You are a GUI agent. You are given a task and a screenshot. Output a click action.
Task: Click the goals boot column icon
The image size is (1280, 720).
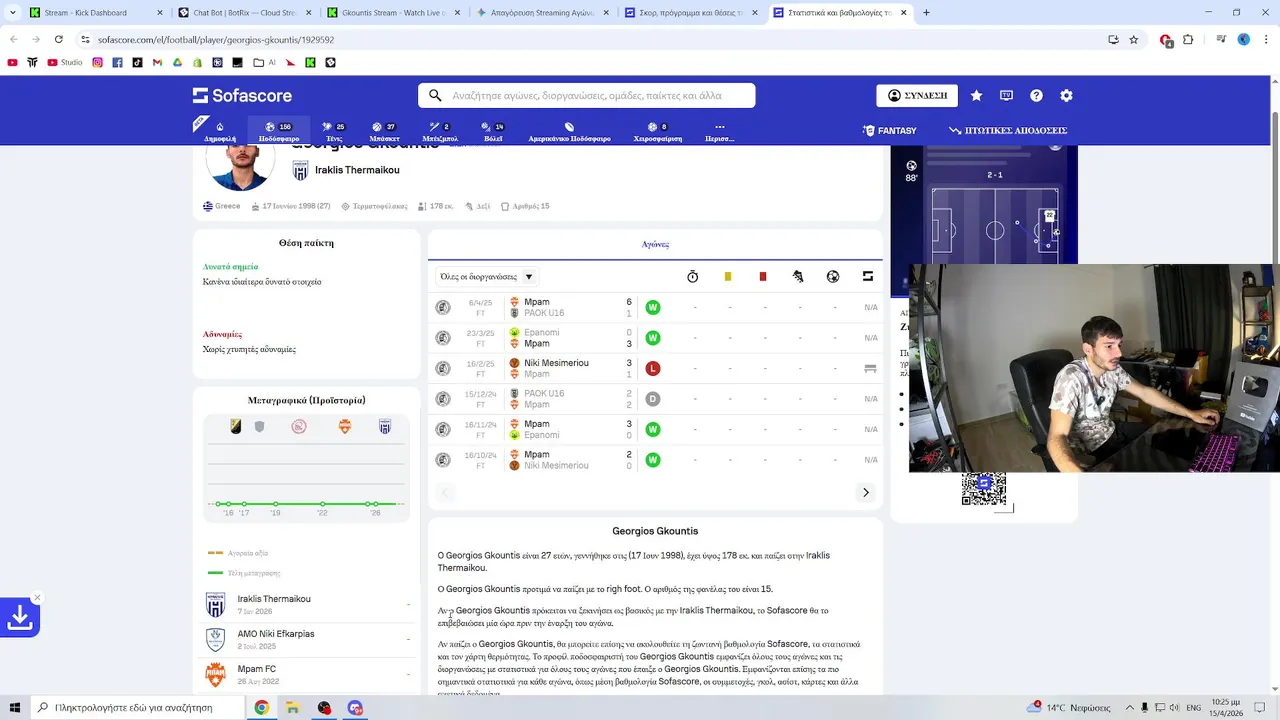click(798, 276)
